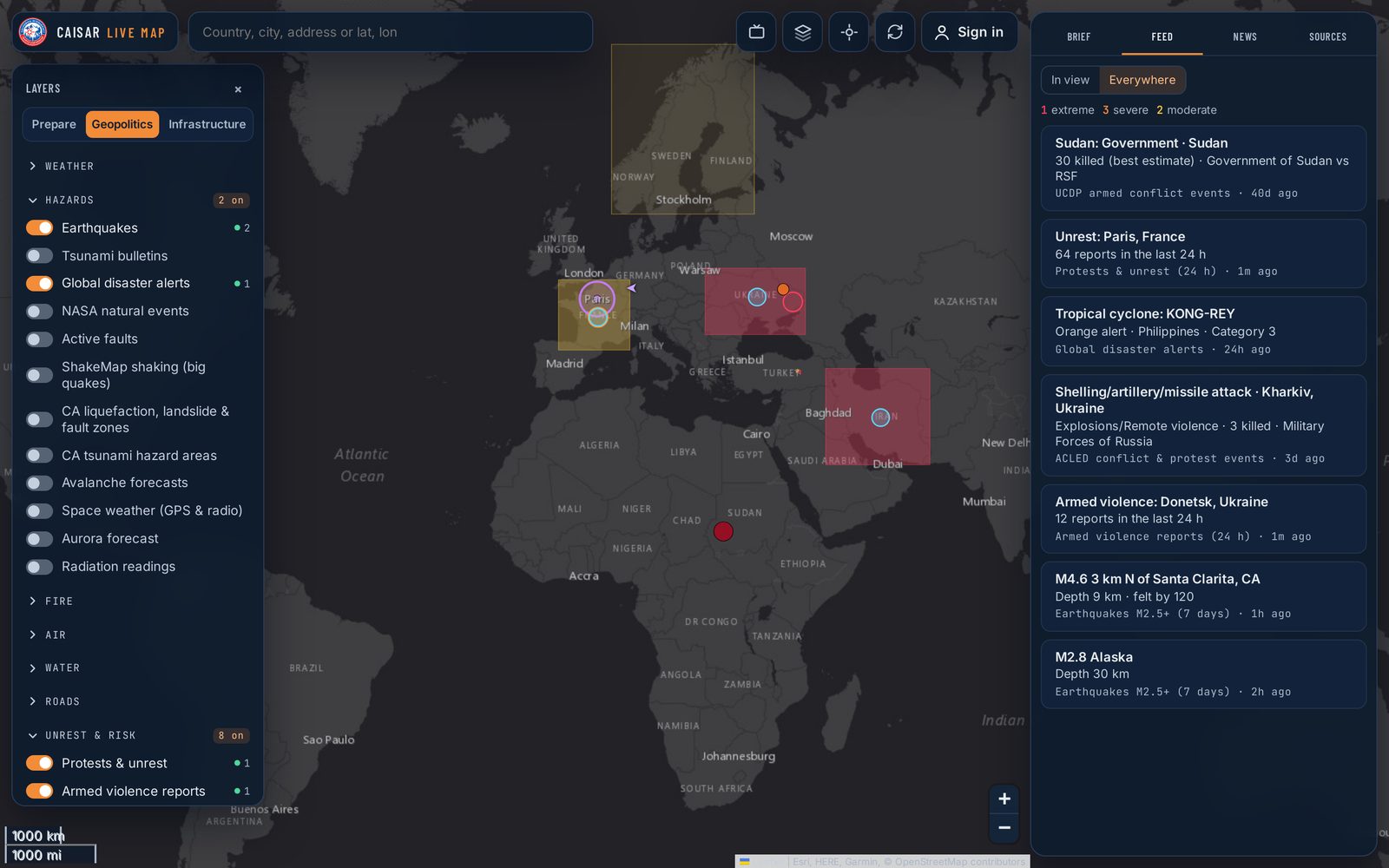Enable NASA natural events toggle

[x=40, y=311]
